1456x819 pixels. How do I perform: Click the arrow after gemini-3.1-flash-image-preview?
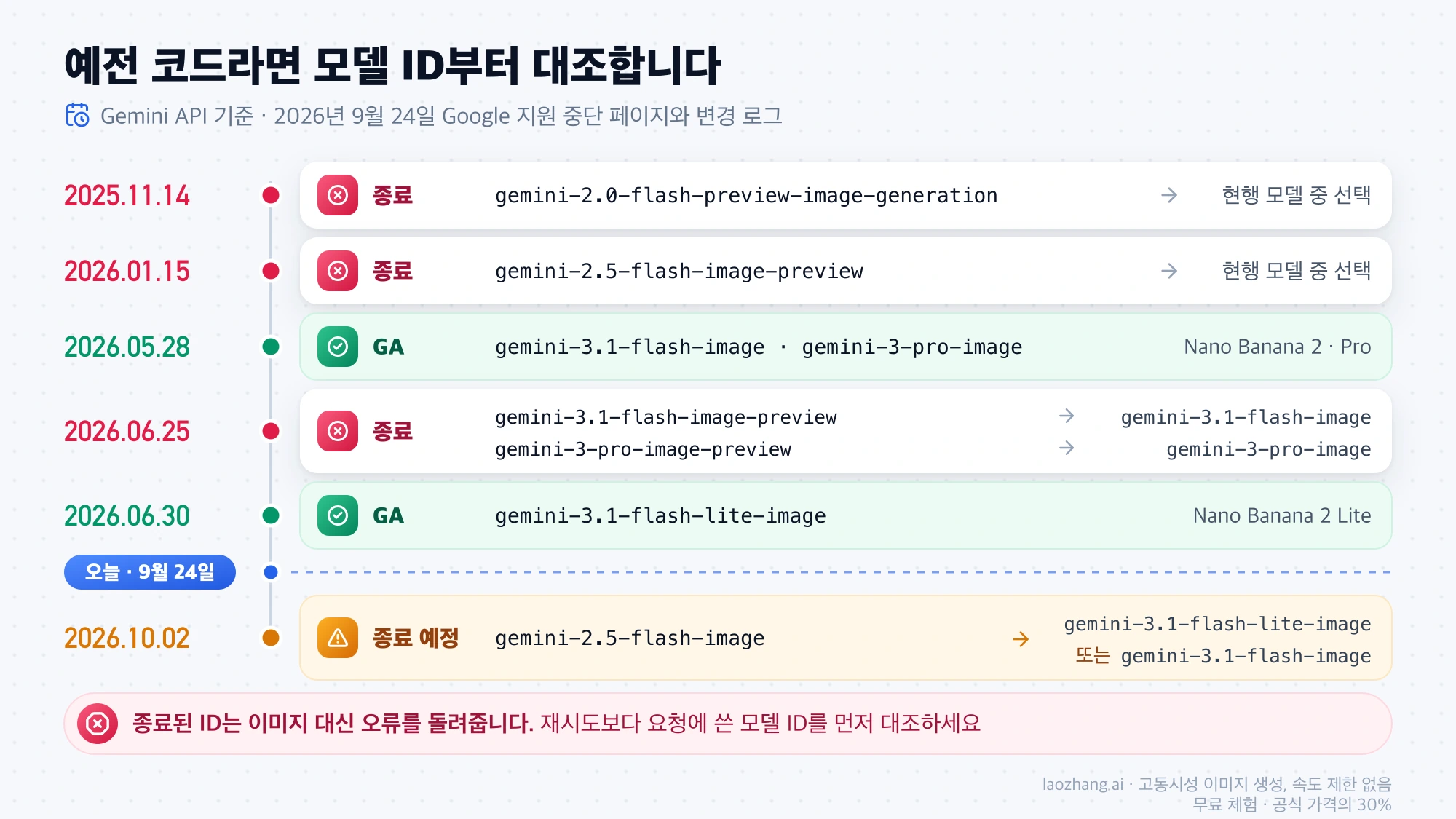(x=1067, y=416)
